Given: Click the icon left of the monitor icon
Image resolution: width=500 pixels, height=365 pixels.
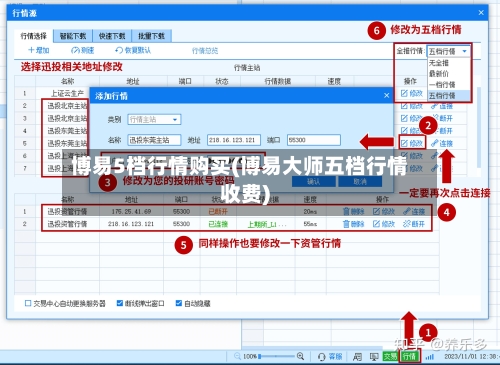Looking at the screenshot, I should [357, 357].
